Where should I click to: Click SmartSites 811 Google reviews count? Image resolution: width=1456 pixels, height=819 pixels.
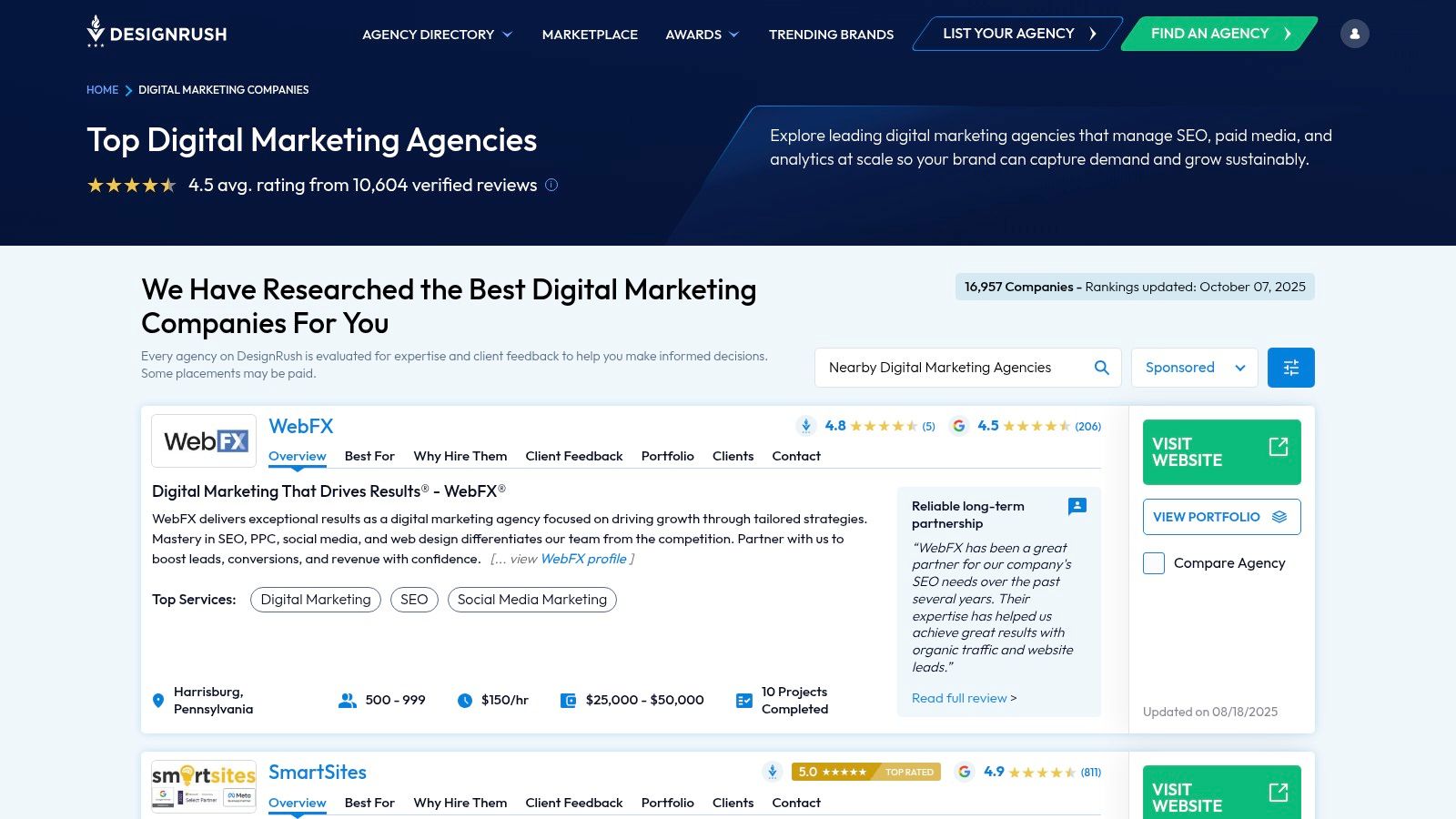click(x=1090, y=773)
